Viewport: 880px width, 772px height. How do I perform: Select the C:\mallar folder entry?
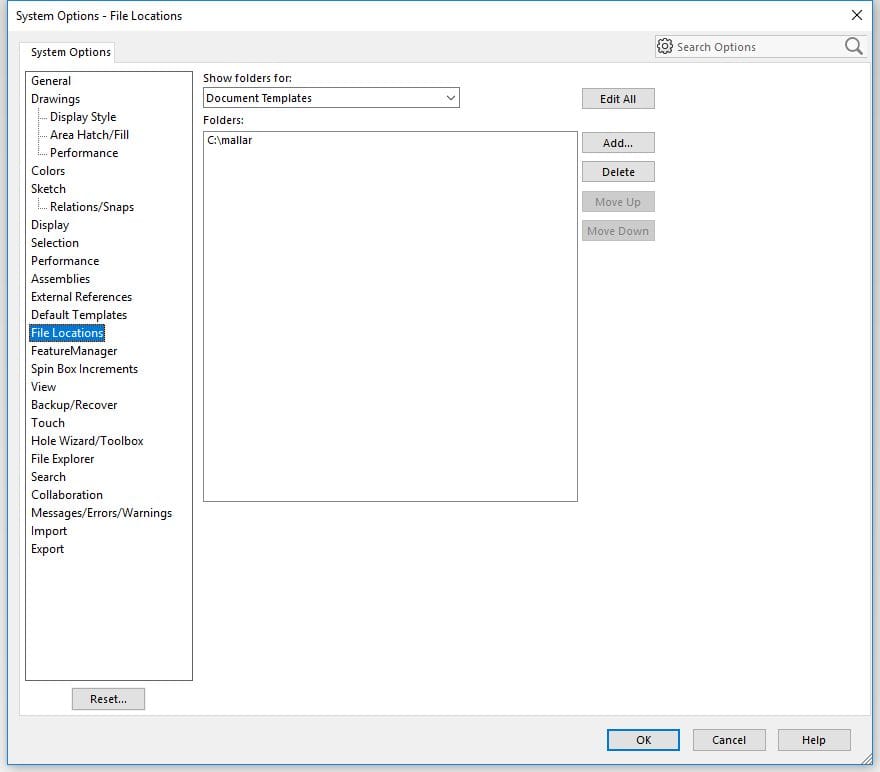(230, 141)
